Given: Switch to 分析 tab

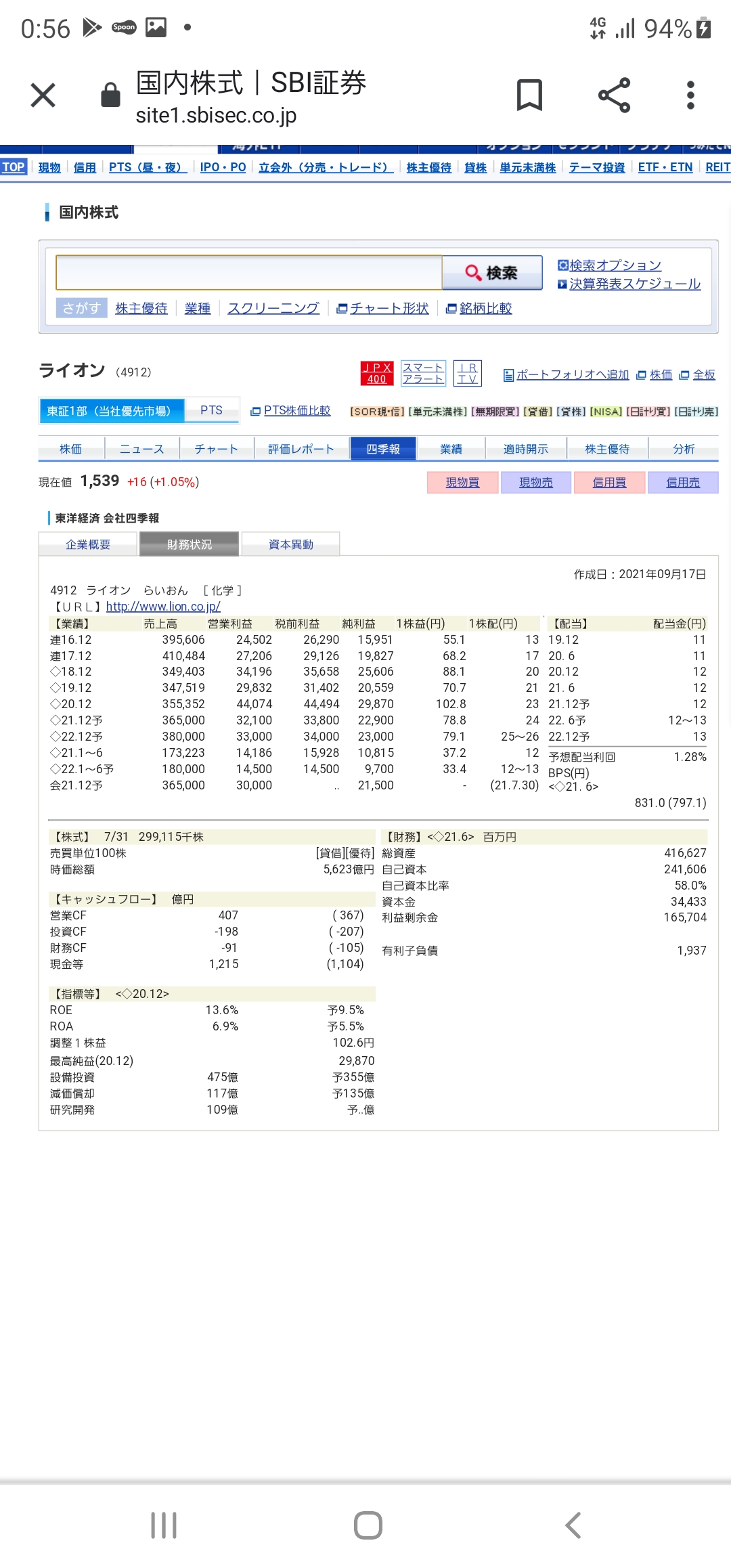Looking at the screenshot, I should click(x=684, y=449).
